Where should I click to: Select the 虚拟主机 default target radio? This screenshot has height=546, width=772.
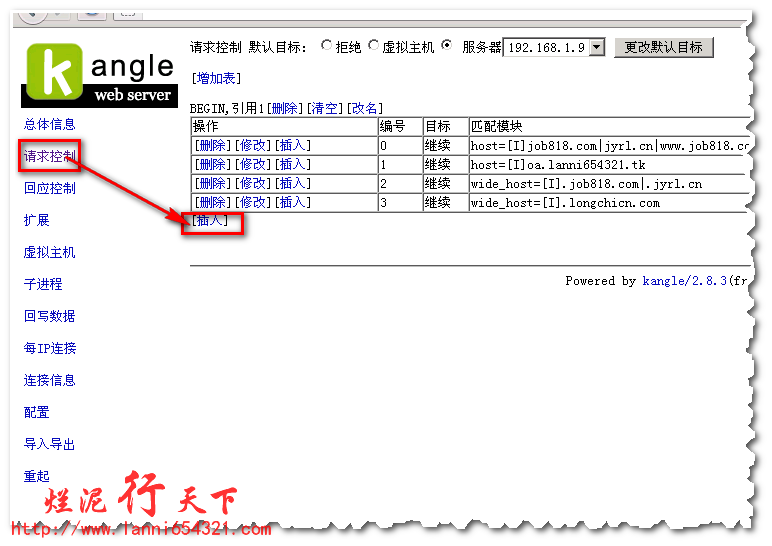[374, 46]
